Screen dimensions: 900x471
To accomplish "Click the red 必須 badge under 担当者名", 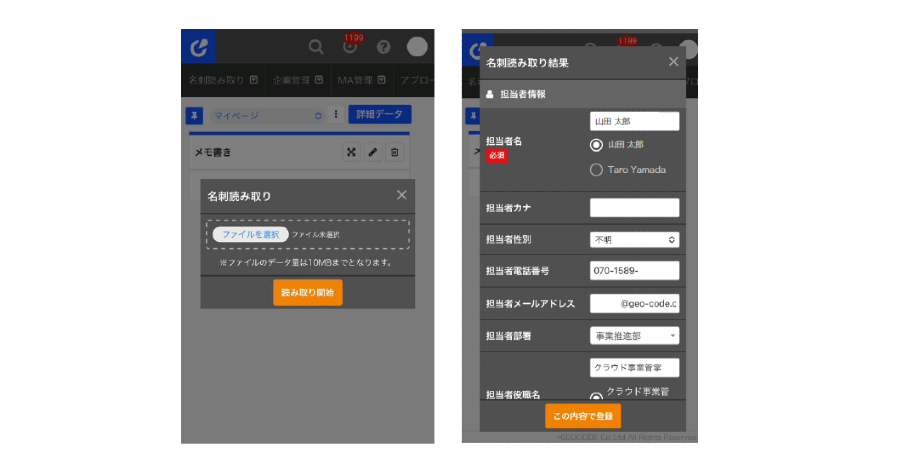I will pyautogui.click(x=497, y=155).
